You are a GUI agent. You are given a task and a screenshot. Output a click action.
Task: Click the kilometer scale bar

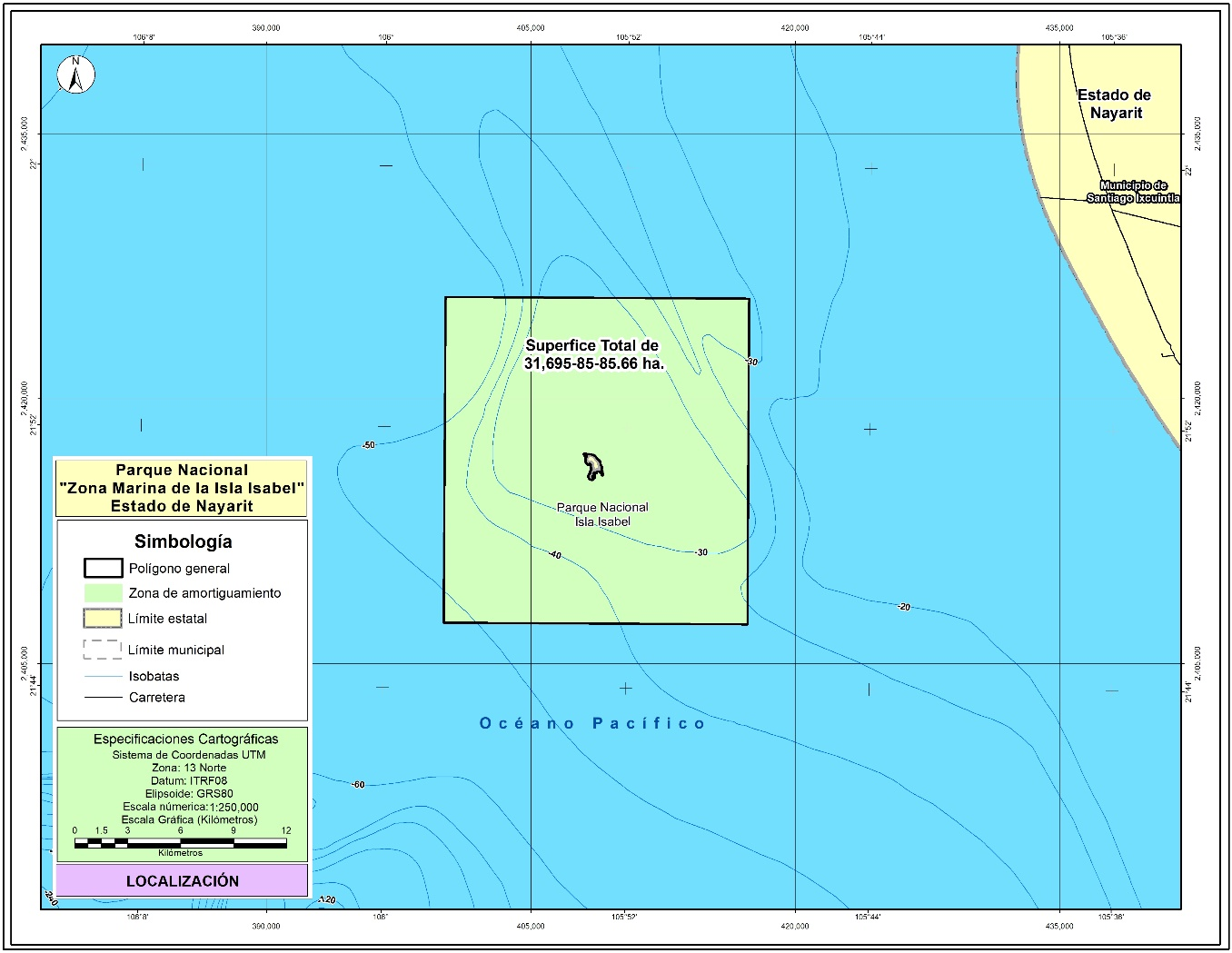click(x=180, y=843)
